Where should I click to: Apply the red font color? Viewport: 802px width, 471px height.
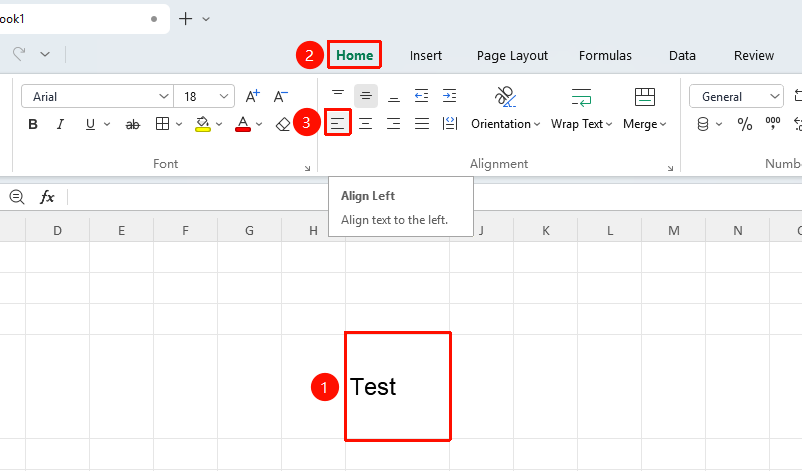point(243,124)
